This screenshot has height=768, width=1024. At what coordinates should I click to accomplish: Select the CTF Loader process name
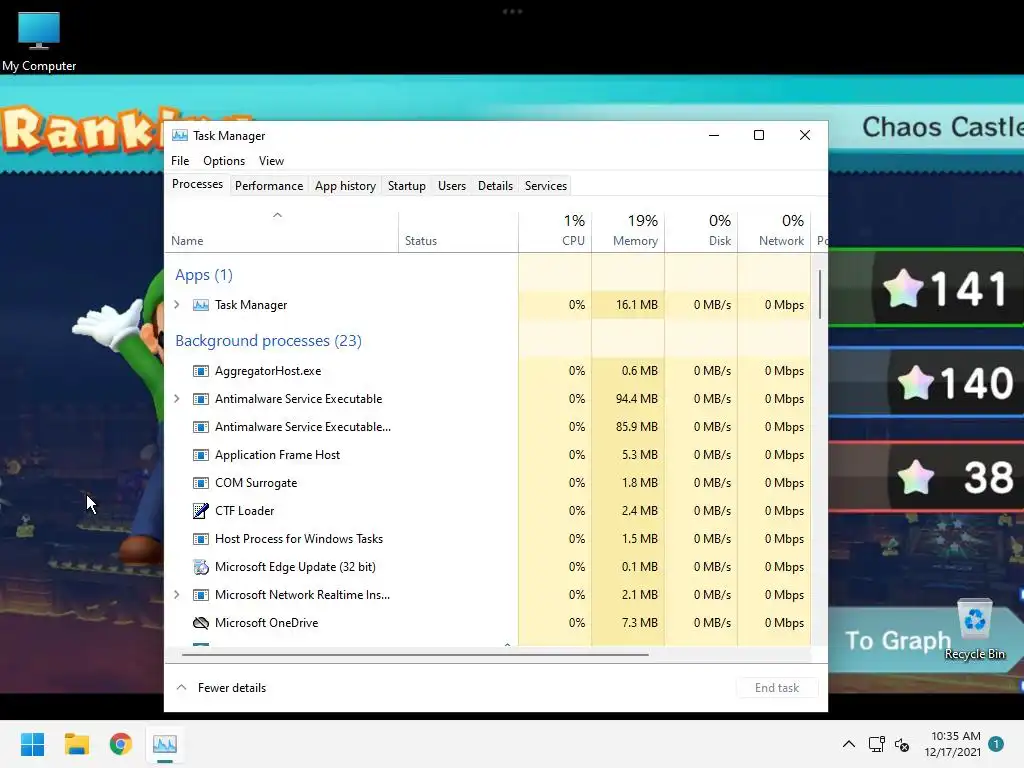pyautogui.click(x=244, y=511)
